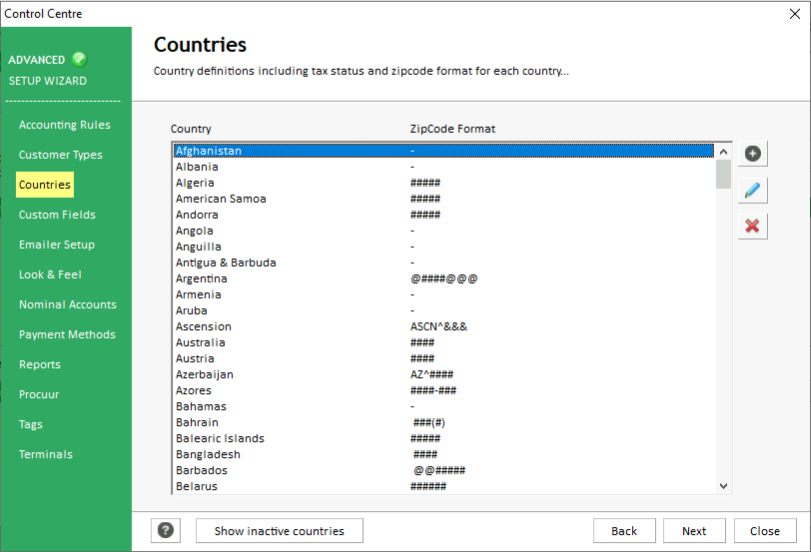
Task: Select the Algeria row
Action: point(444,183)
